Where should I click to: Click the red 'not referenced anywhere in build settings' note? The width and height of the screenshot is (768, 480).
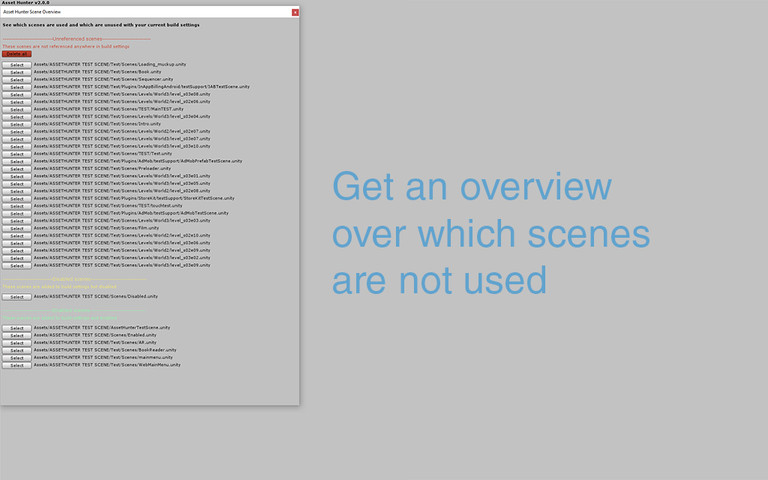point(66,47)
